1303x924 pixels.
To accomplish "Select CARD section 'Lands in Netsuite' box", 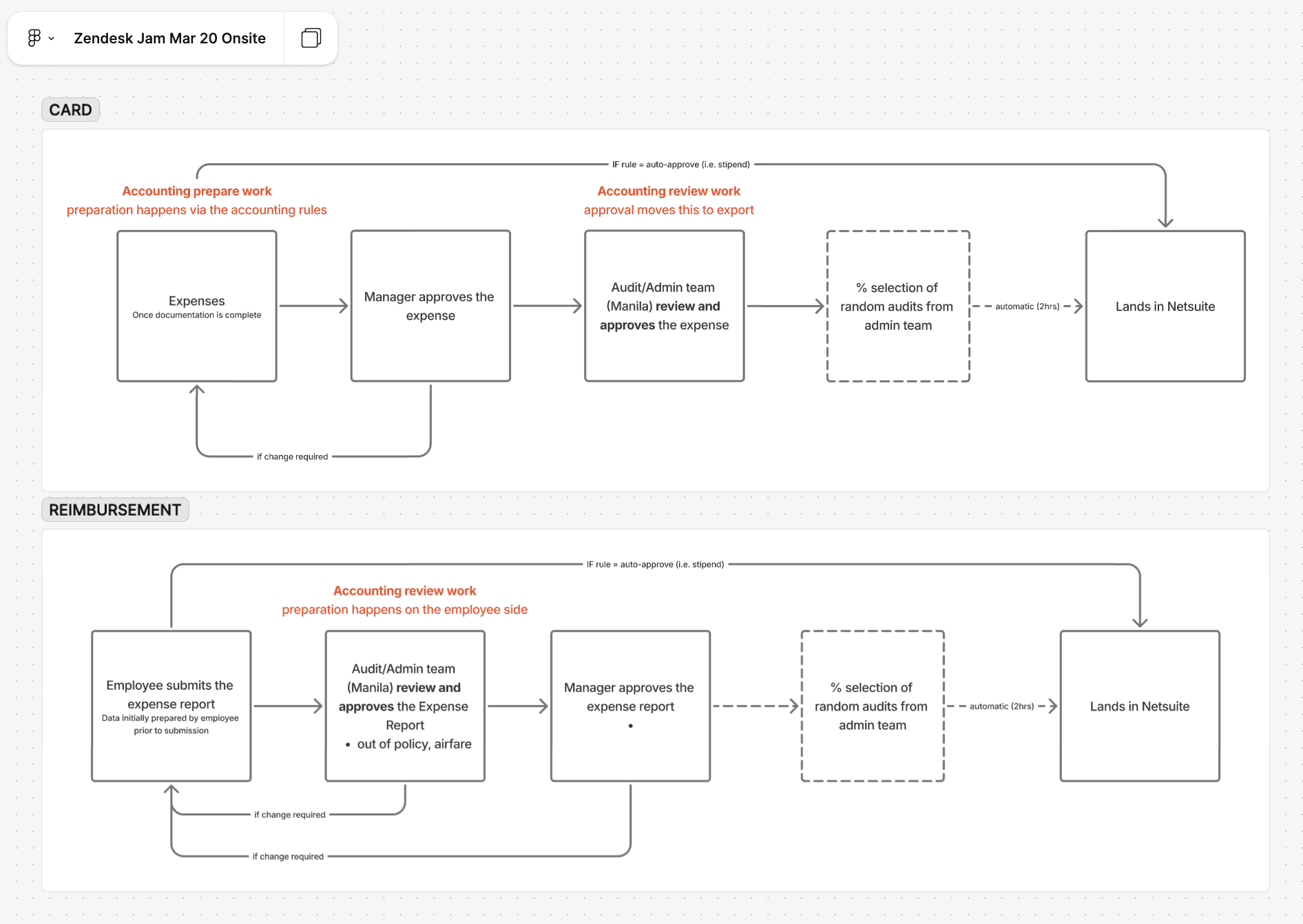I will pyautogui.click(x=1165, y=306).
